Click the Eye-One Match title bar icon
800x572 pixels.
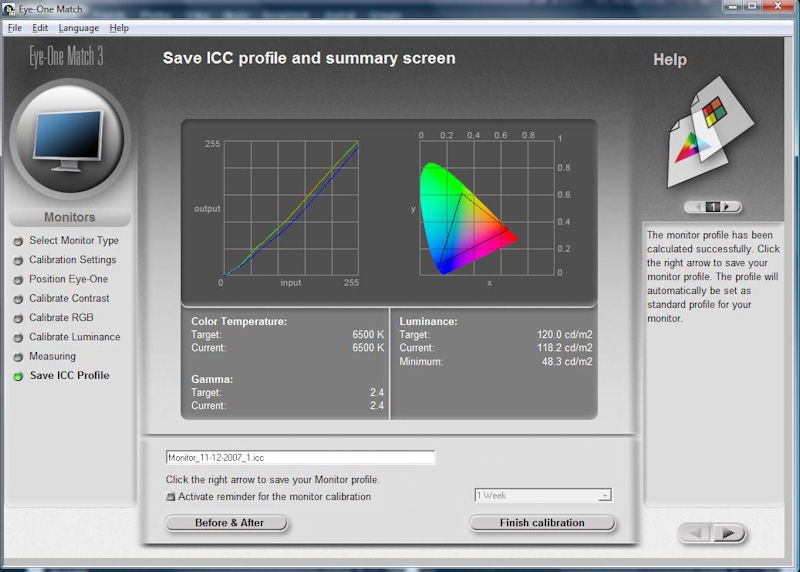[9, 9]
